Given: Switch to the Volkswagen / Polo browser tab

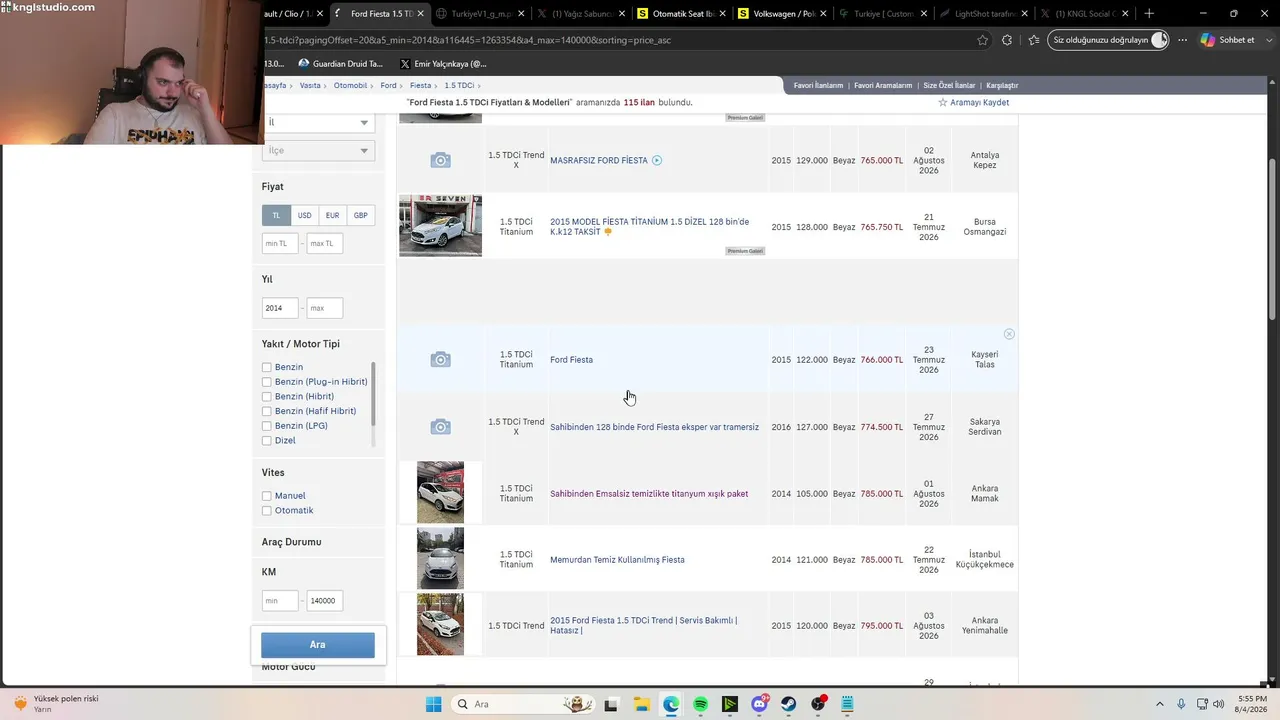Looking at the screenshot, I should [x=783, y=14].
